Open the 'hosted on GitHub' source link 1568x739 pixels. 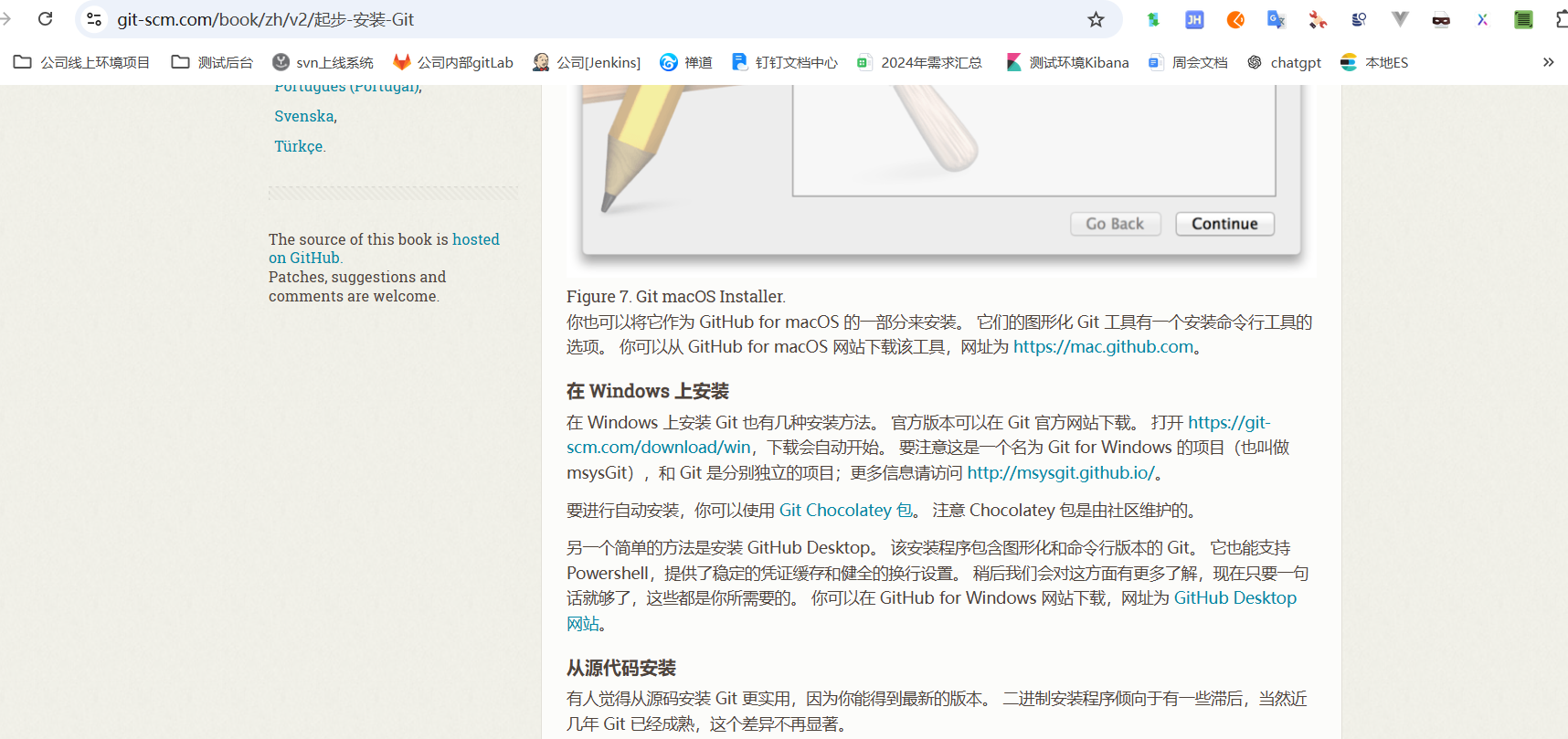pyautogui.click(x=384, y=248)
